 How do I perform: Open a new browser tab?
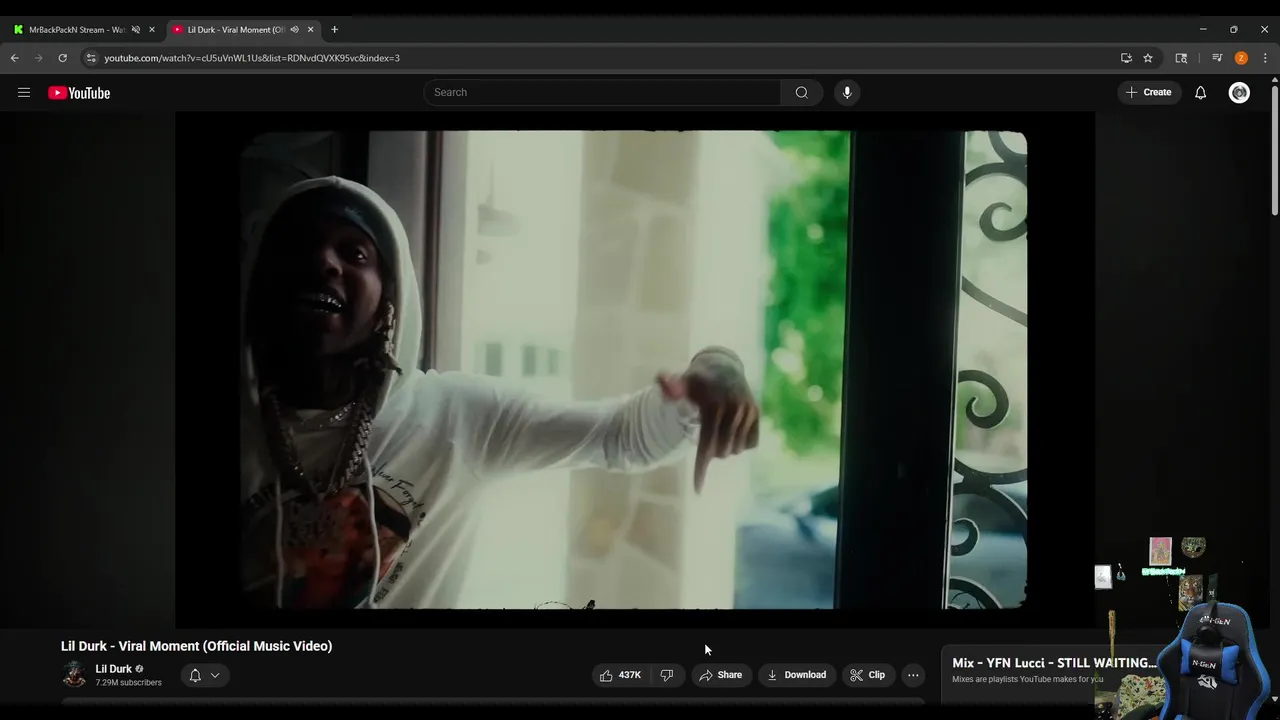(x=334, y=30)
